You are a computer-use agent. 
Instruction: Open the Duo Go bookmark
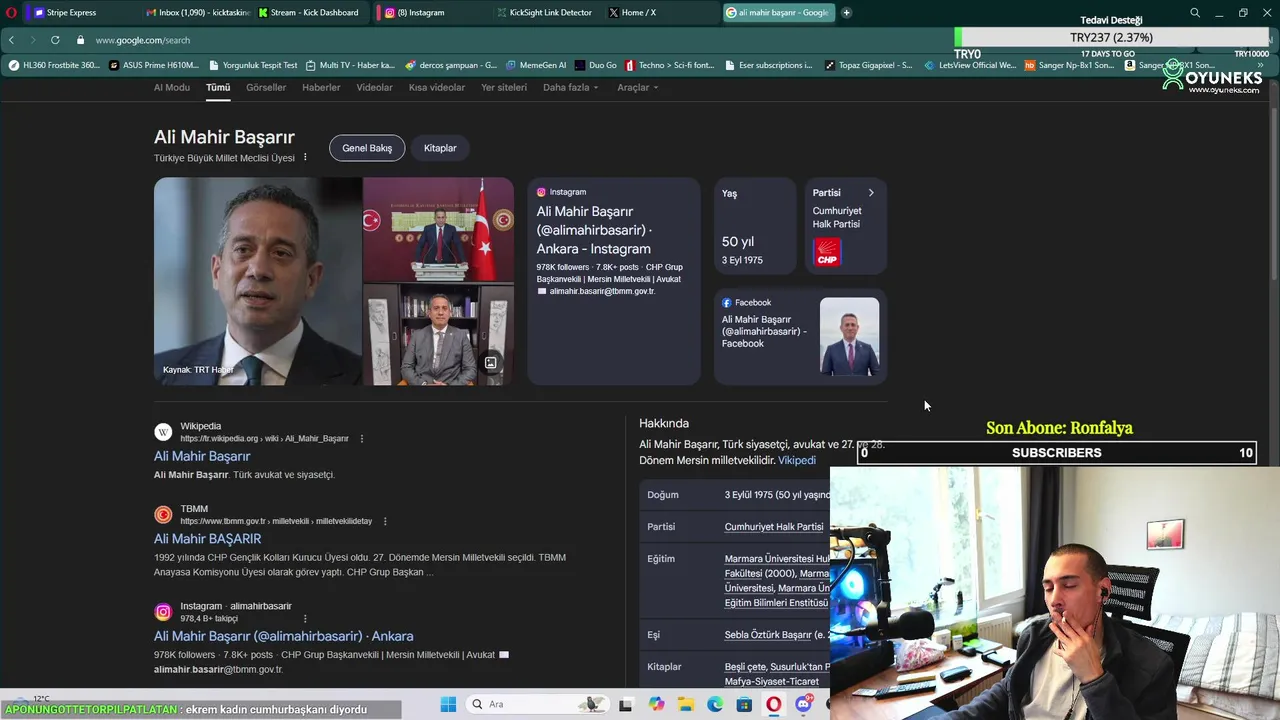click(595, 65)
